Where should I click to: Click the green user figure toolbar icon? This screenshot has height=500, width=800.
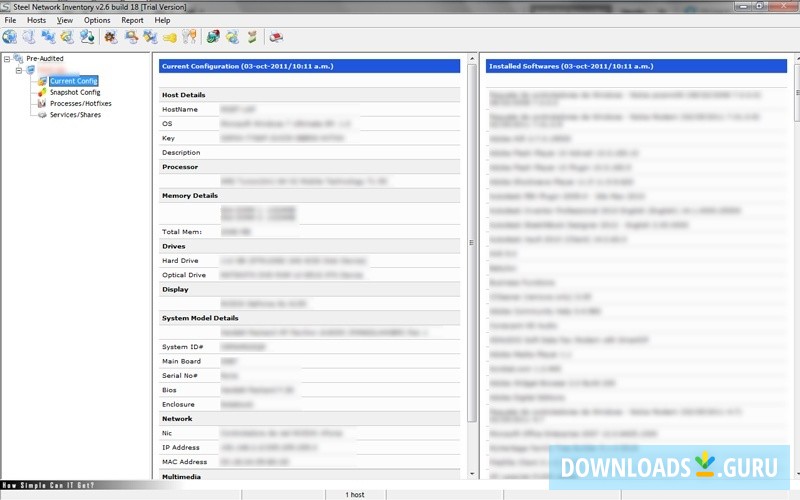pyautogui.click(x=252, y=37)
